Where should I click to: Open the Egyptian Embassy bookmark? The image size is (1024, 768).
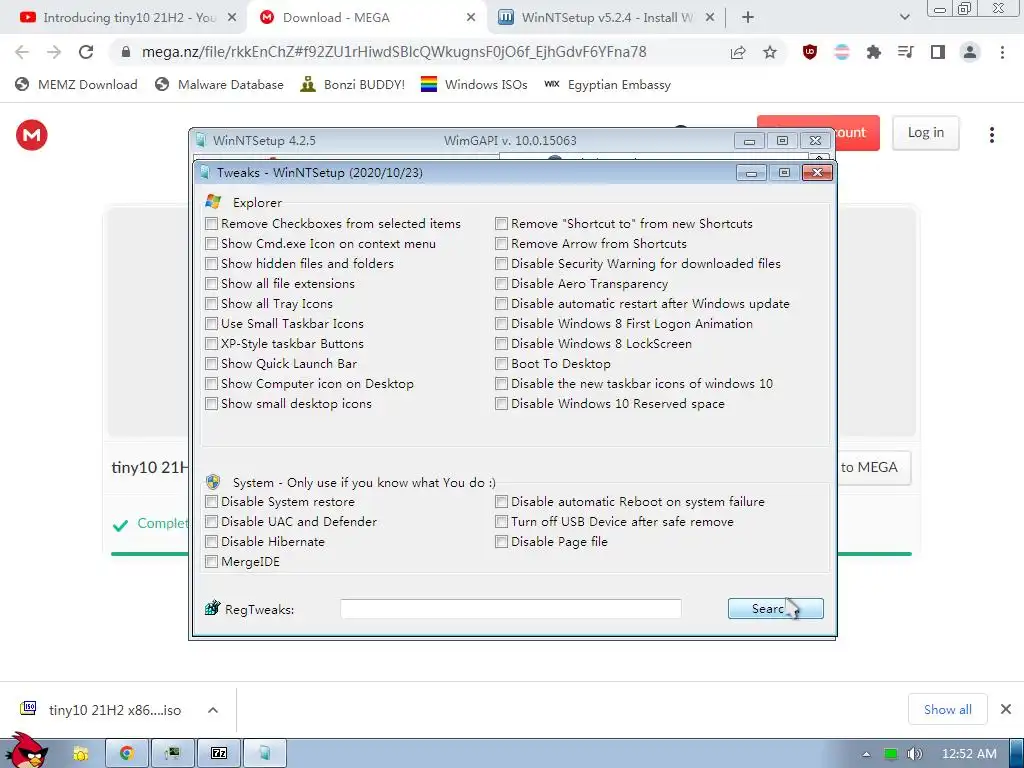click(x=607, y=84)
